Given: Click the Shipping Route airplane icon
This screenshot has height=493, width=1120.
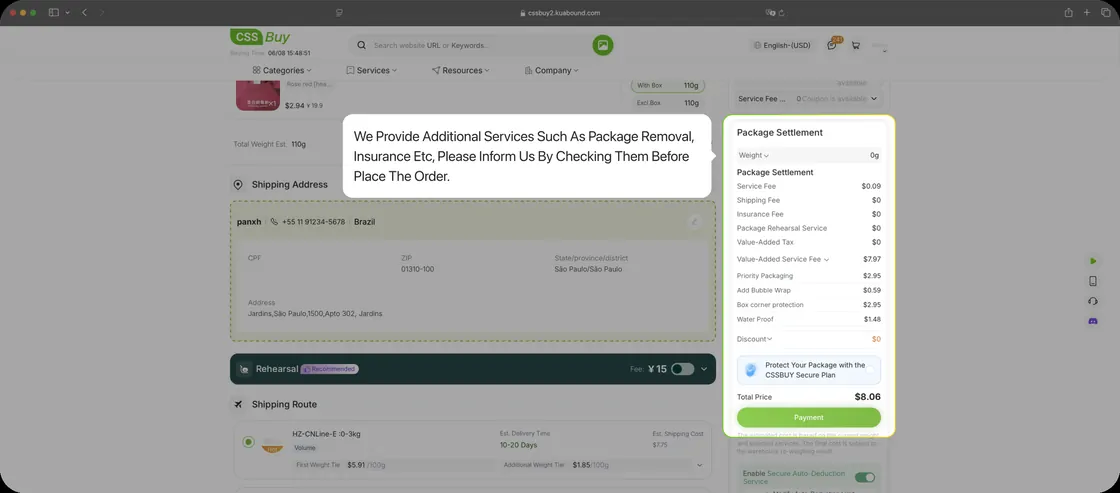Looking at the screenshot, I should tap(238, 404).
